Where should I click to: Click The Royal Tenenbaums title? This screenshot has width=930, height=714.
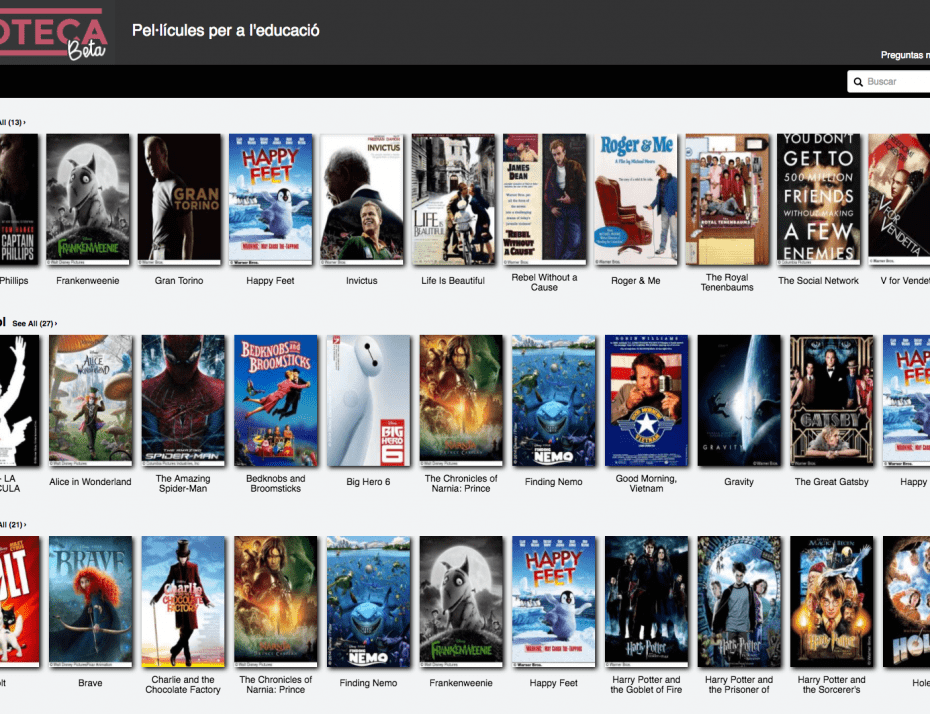(727, 282)
